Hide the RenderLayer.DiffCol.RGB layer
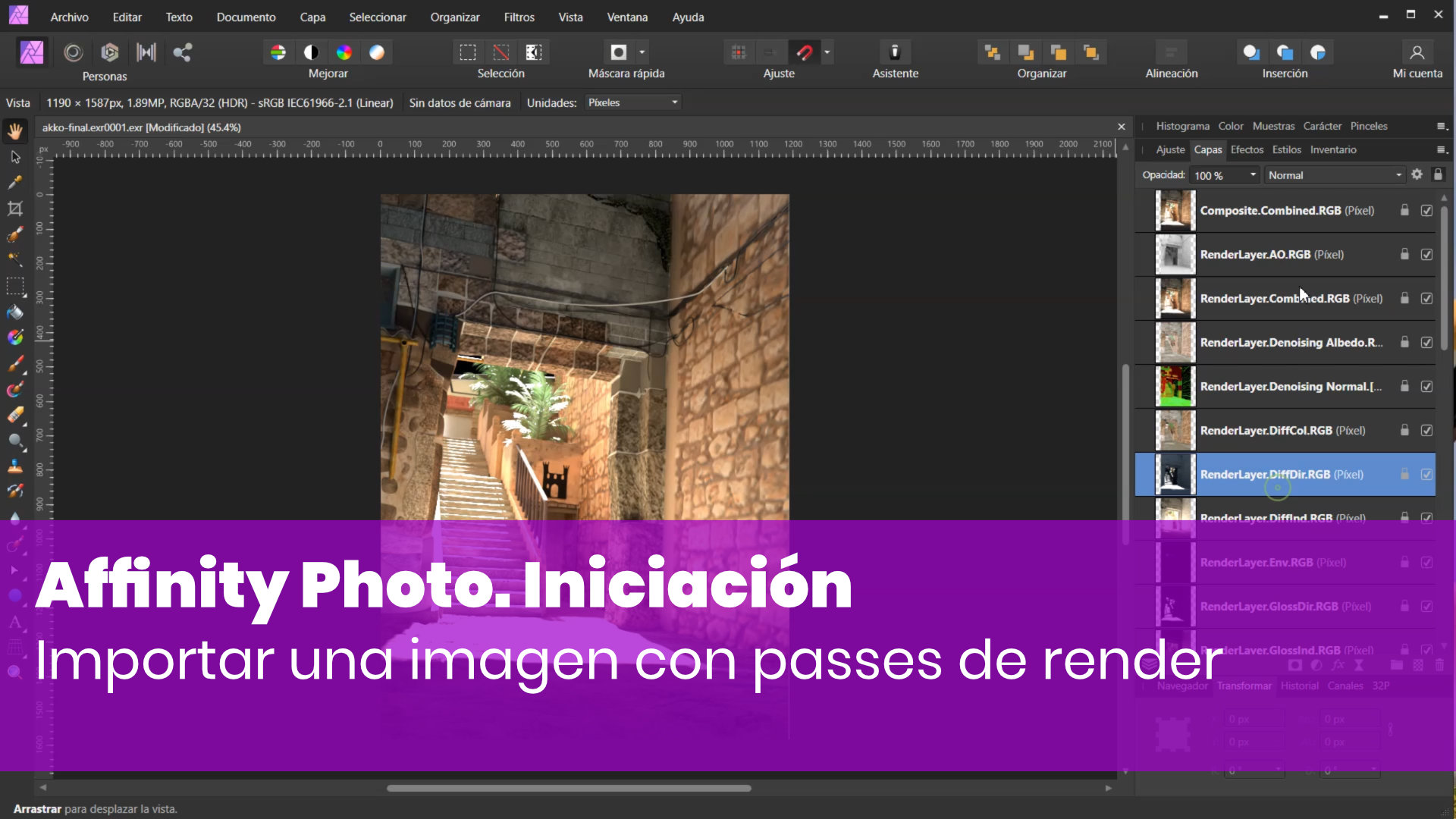 (x=1426, y=431)
